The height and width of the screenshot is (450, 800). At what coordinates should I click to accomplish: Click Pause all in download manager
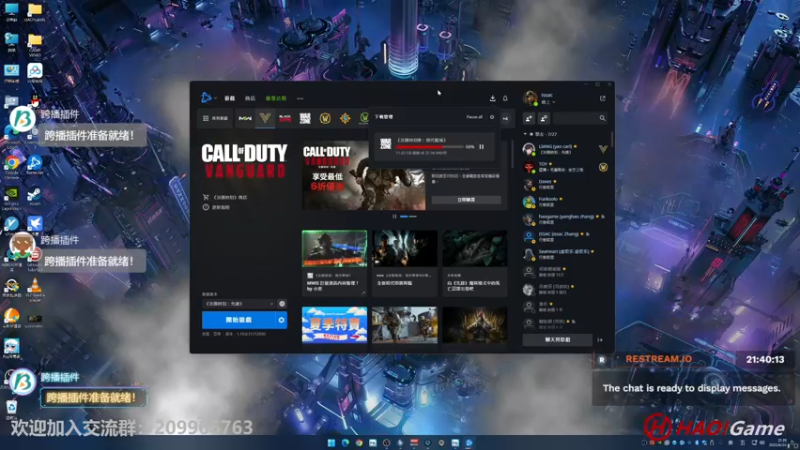(x=474, y=117)
